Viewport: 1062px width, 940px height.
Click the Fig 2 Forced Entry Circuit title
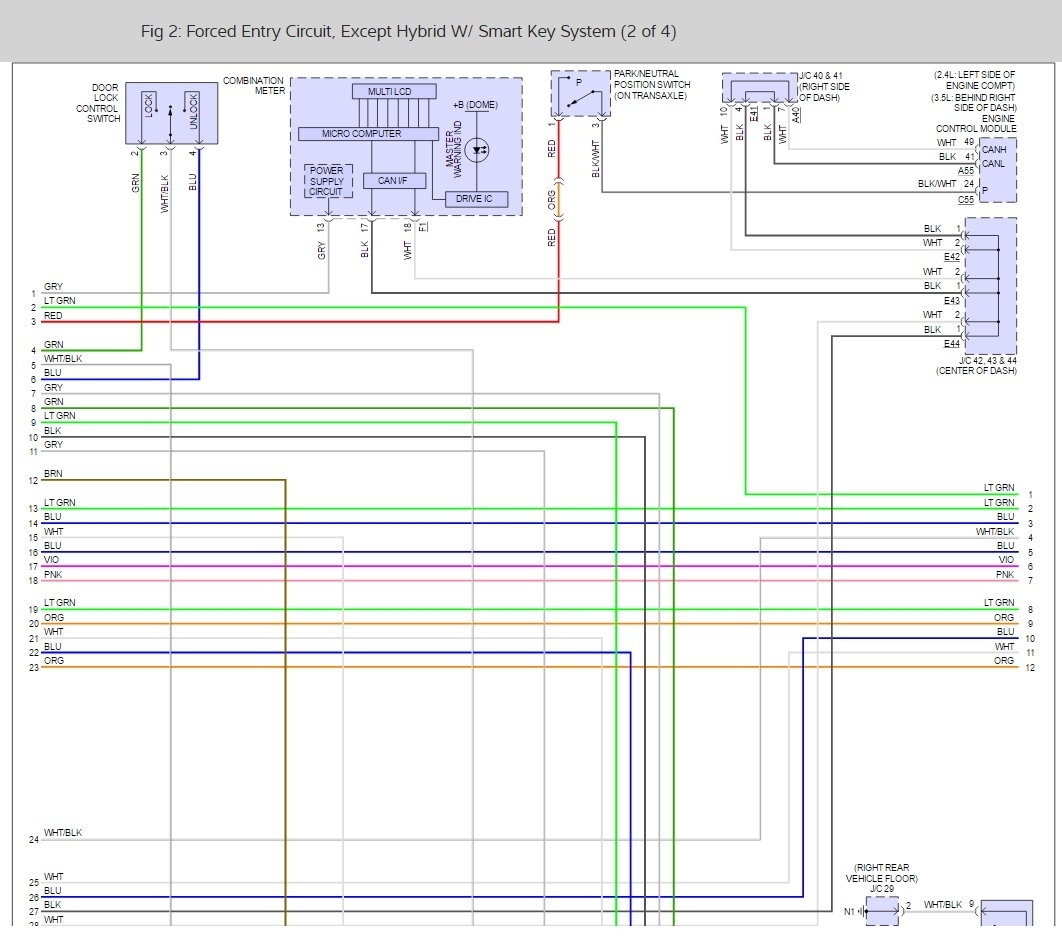click(x=409, y=31)
